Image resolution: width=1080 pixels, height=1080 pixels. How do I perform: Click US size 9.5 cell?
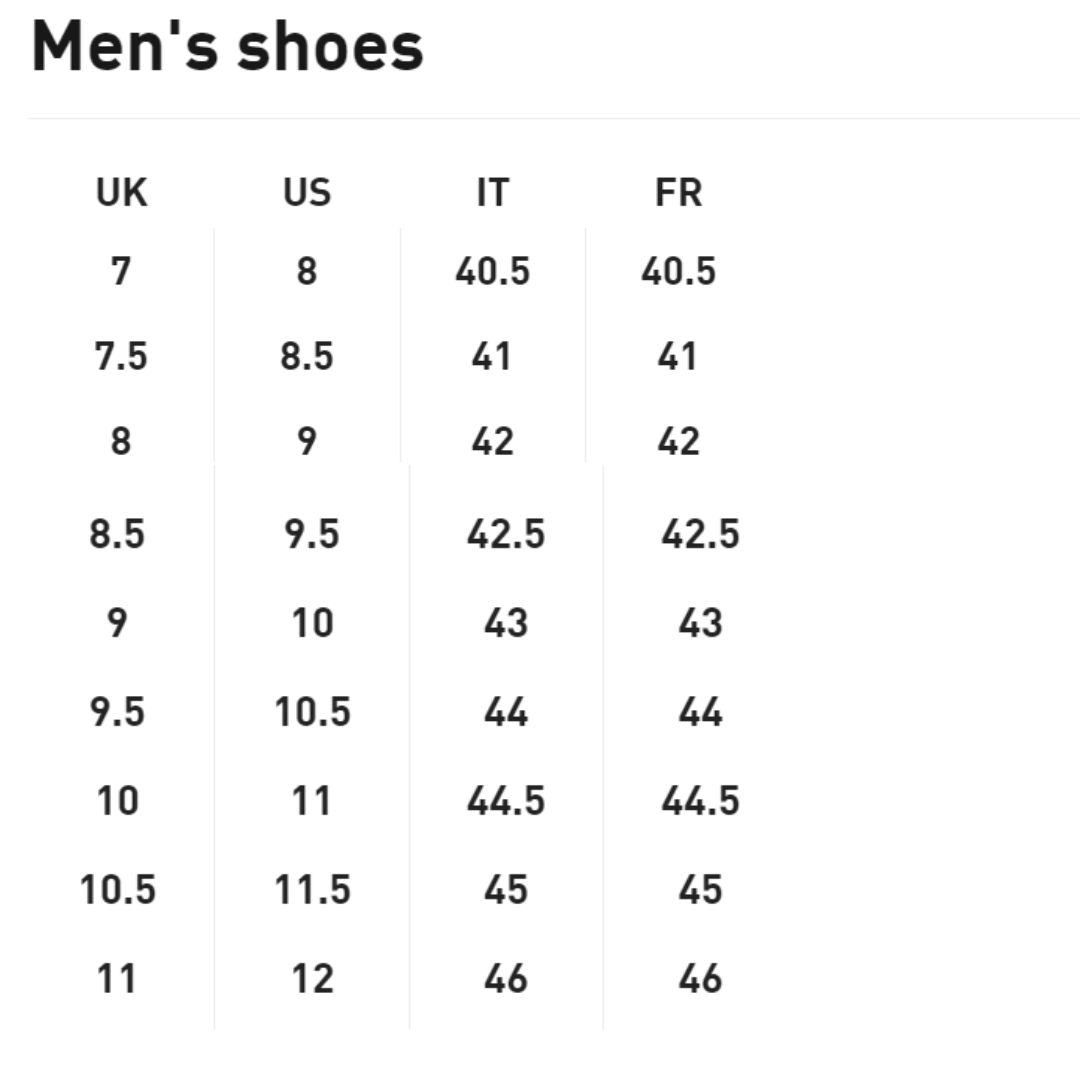tap(312, 534)
